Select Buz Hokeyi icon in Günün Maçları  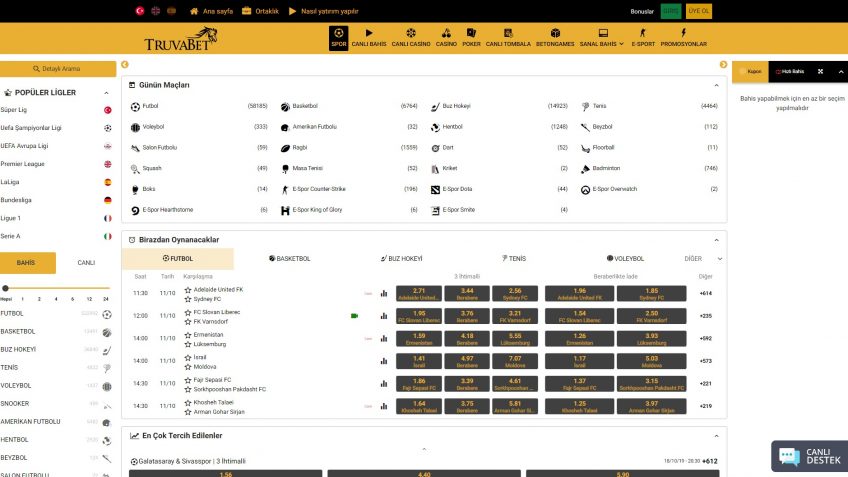point(435,107)
